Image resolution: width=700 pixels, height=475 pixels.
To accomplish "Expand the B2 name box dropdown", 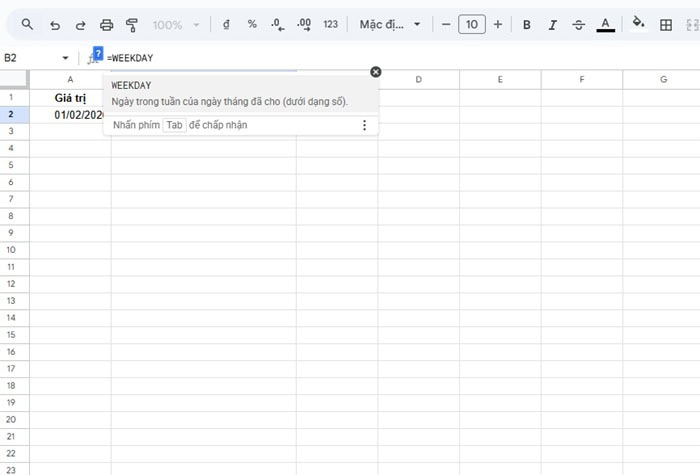I will pos(65,58).
